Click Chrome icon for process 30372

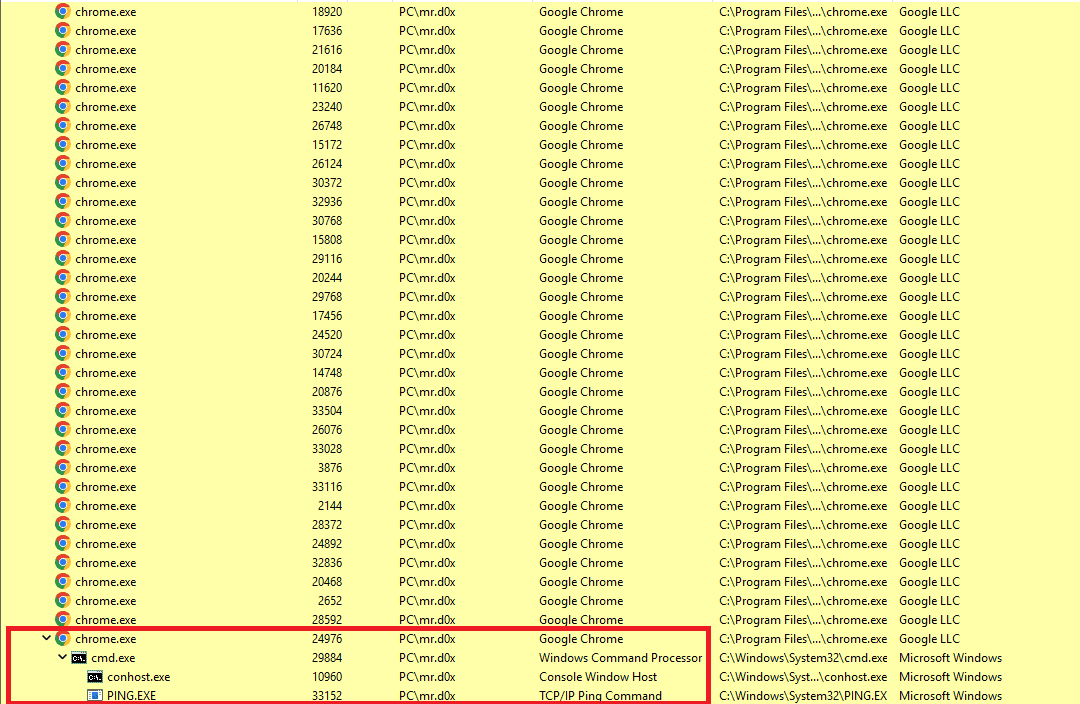point(63,183)
